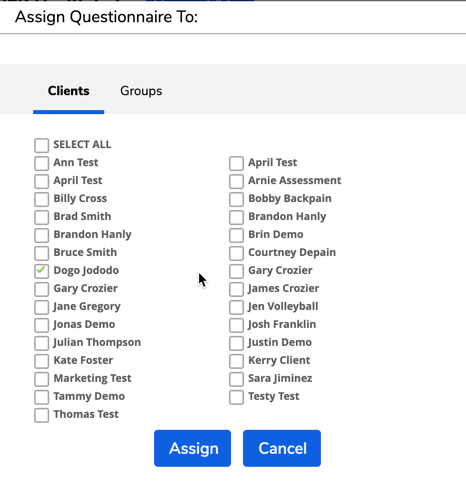This screenshot has height=486, width=466.
Task: Check the SELECT ALL checkbox
Action: (41, 145)
